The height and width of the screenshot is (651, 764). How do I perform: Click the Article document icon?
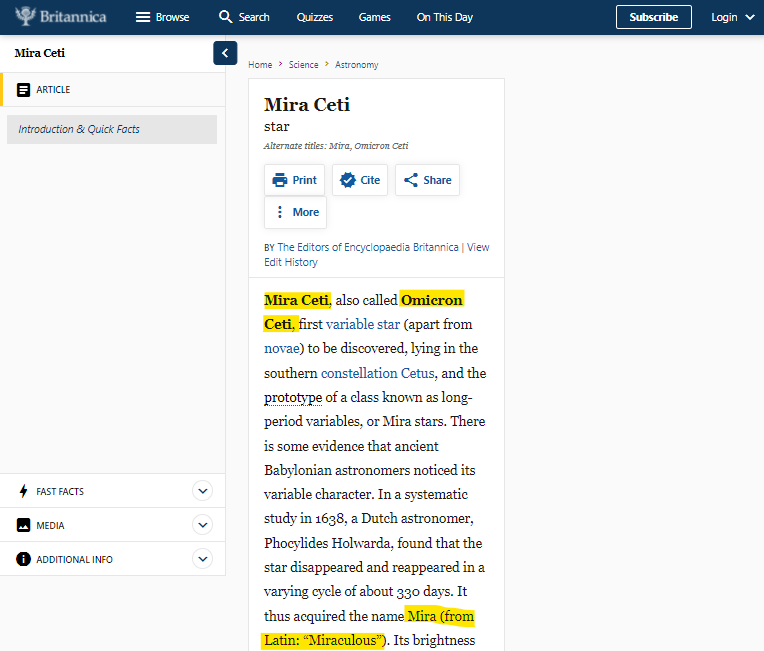(23, 90)
